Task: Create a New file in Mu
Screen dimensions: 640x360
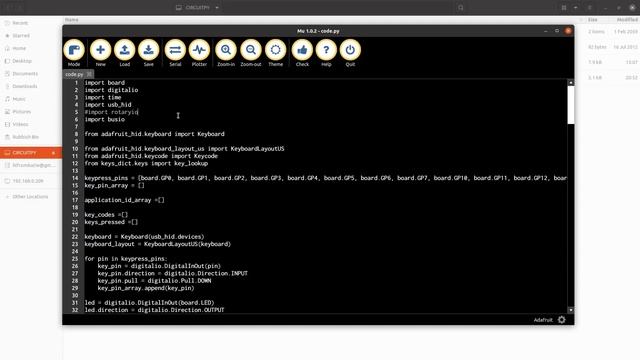Action: (x=100, y=53)
